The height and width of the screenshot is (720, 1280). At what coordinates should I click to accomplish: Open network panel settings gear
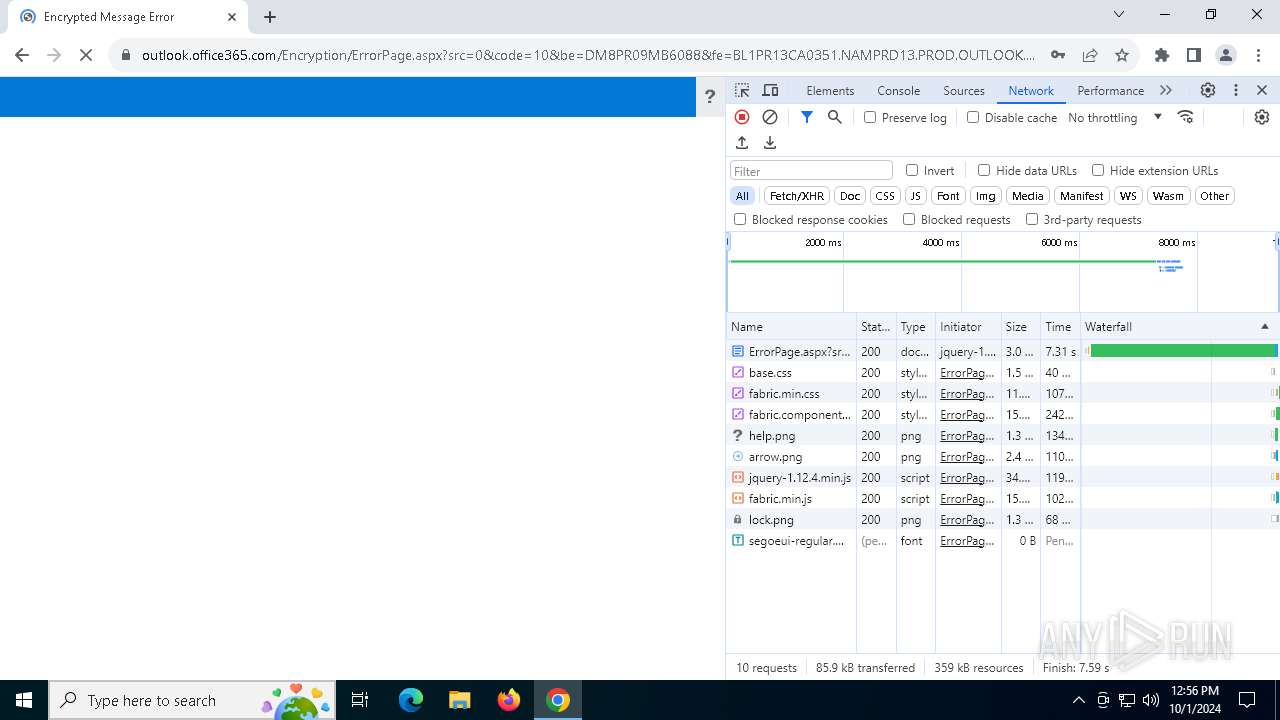point(1262,117)
